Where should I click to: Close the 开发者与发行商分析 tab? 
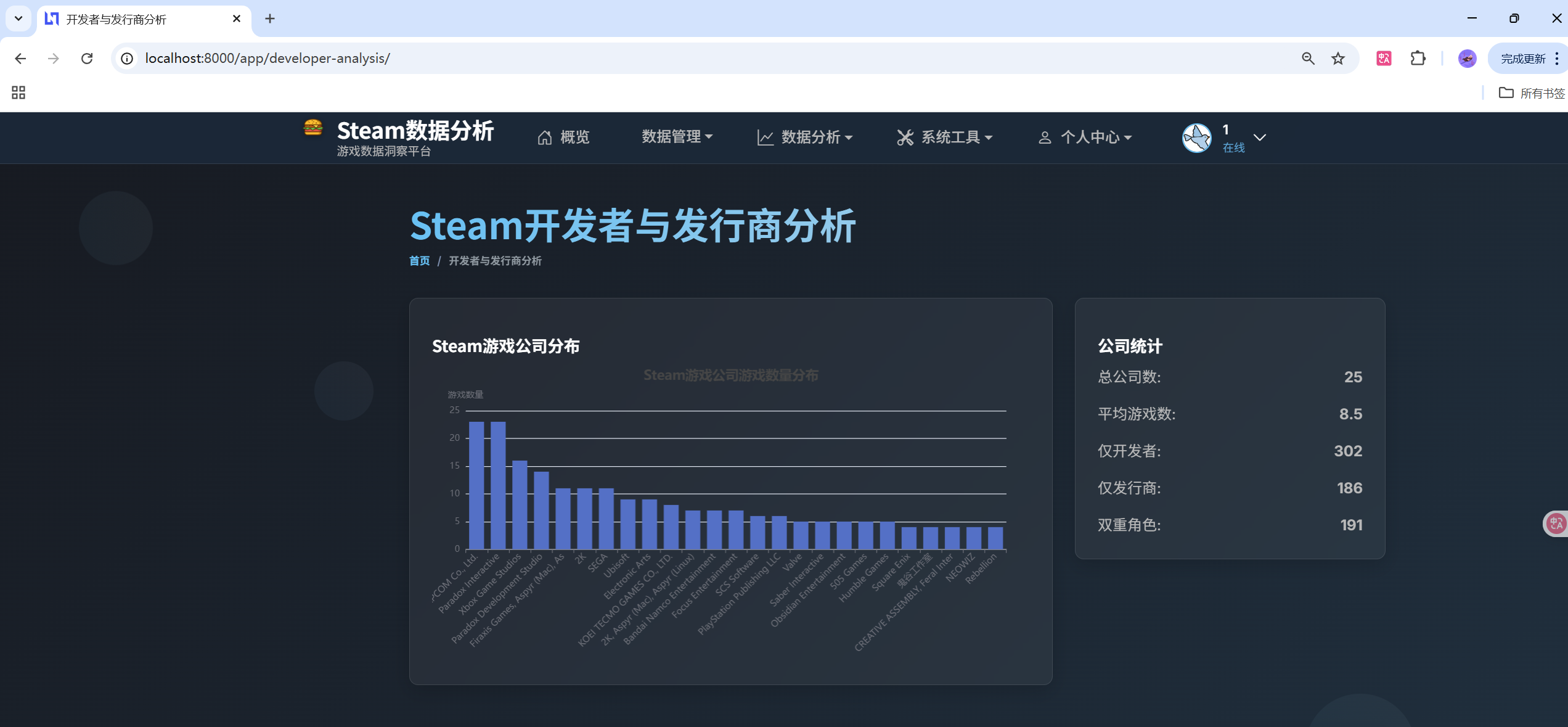237,18
